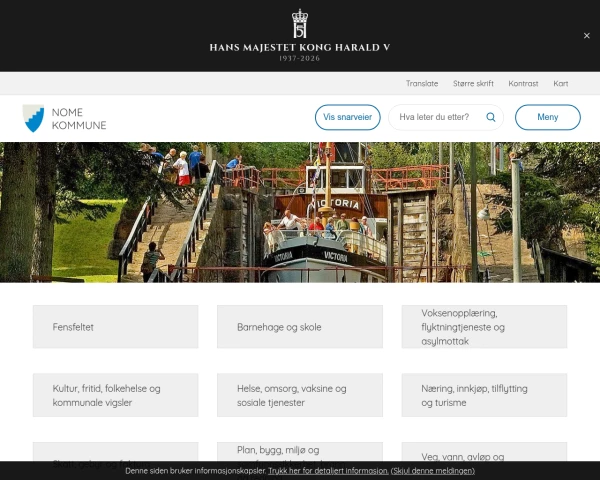Open the Barnehage og skole tile

[300, 327]
